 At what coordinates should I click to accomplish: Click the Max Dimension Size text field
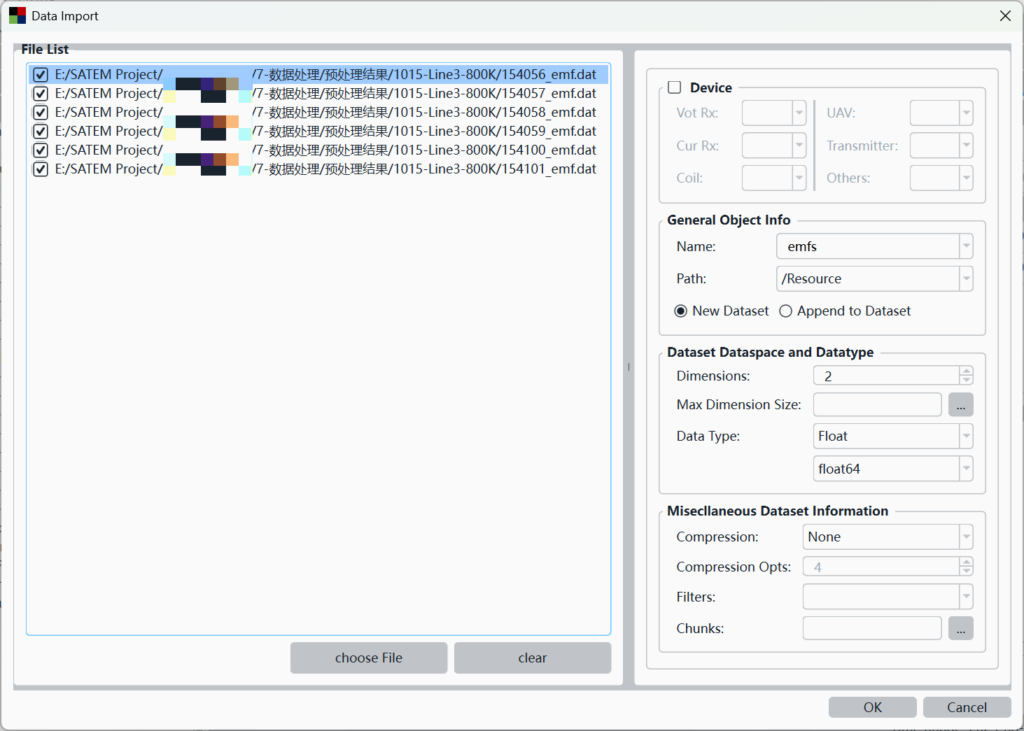tap(877, 405)
